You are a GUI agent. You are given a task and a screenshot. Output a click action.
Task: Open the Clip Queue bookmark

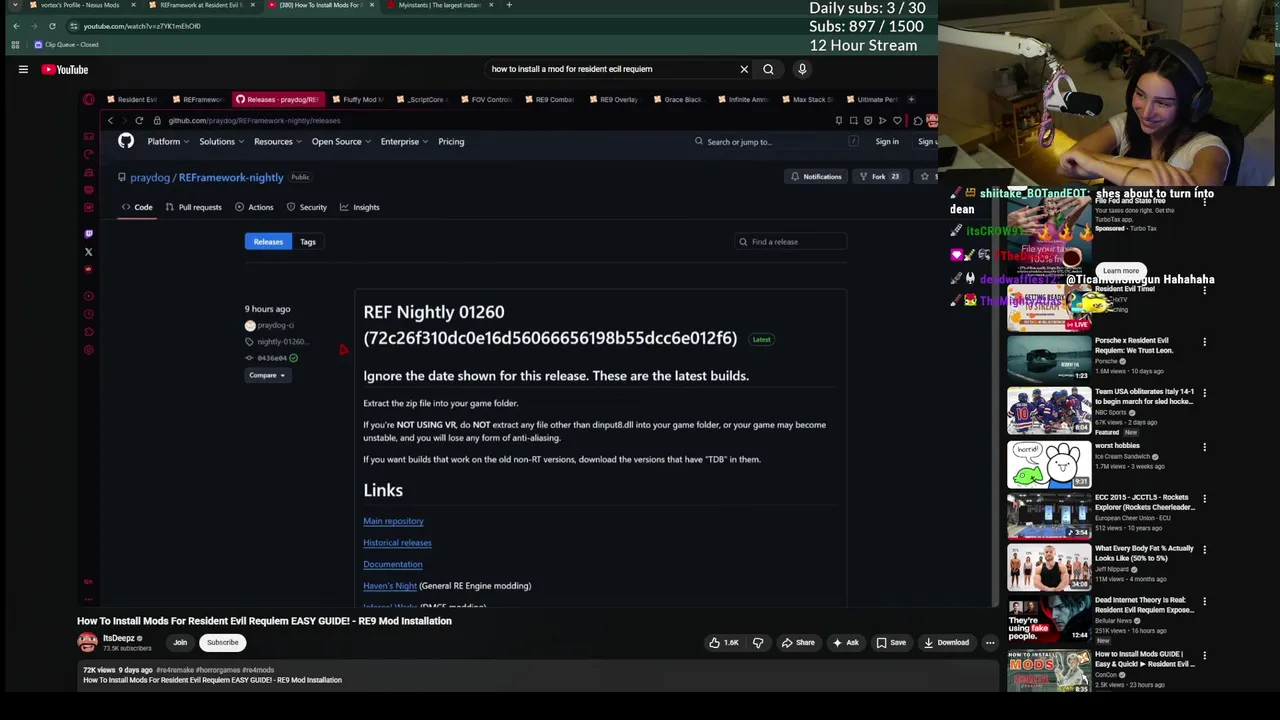point(66,45)
